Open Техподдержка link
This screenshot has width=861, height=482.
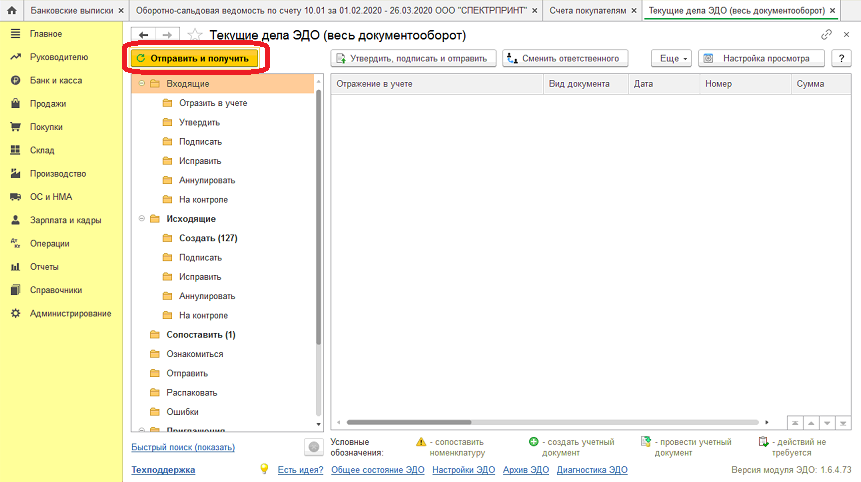click(163, 469)
